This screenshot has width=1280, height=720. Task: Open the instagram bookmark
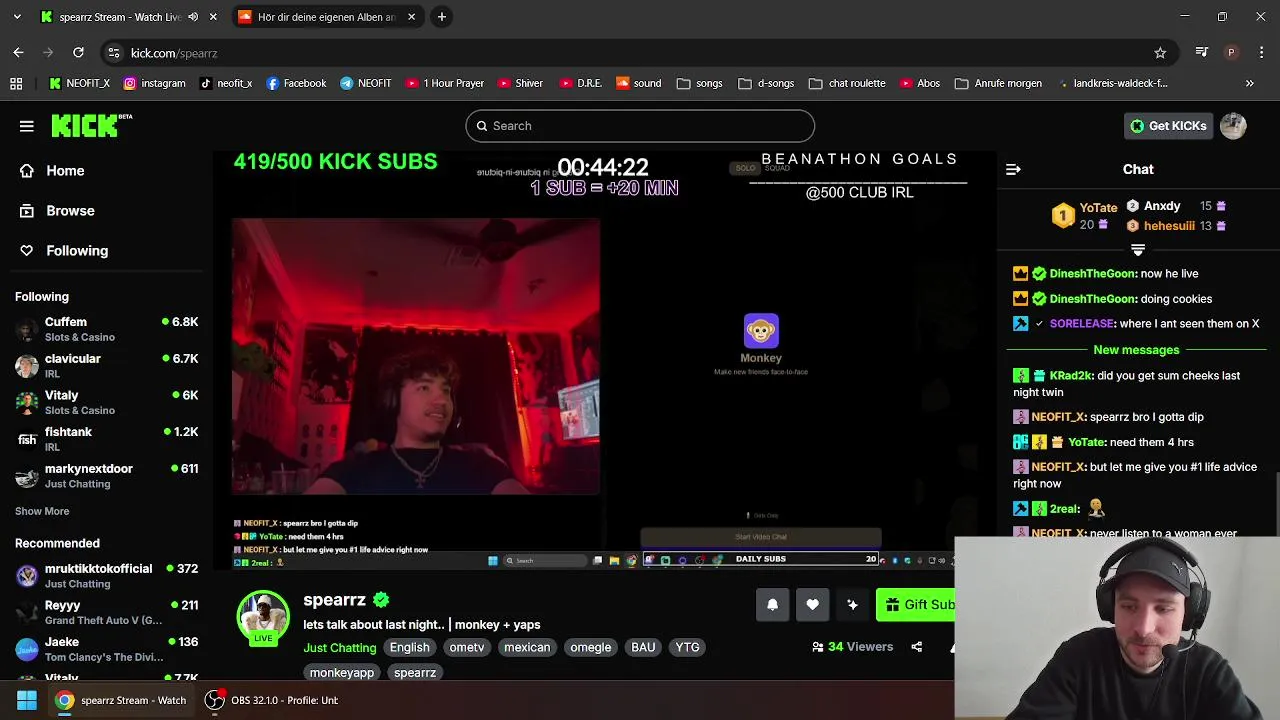click(154, 84)
